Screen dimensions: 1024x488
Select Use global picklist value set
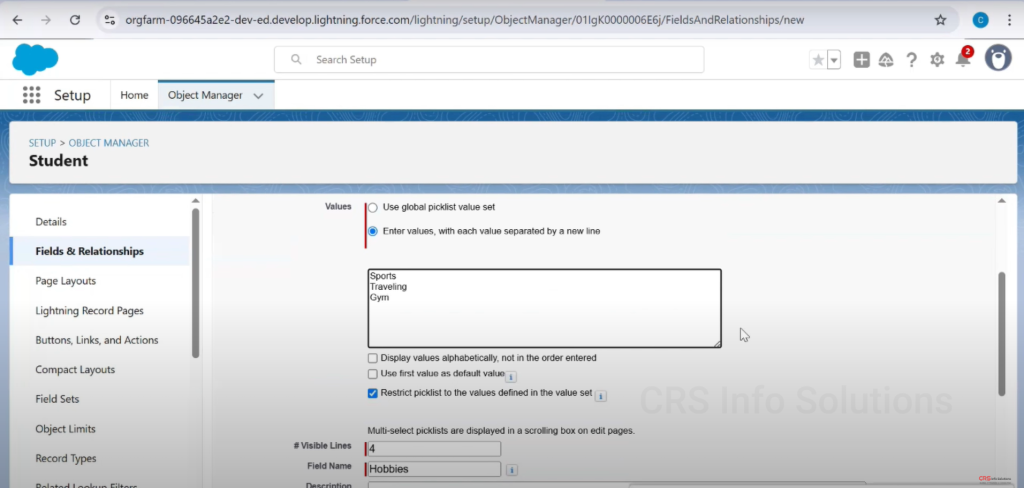[373, 207]
